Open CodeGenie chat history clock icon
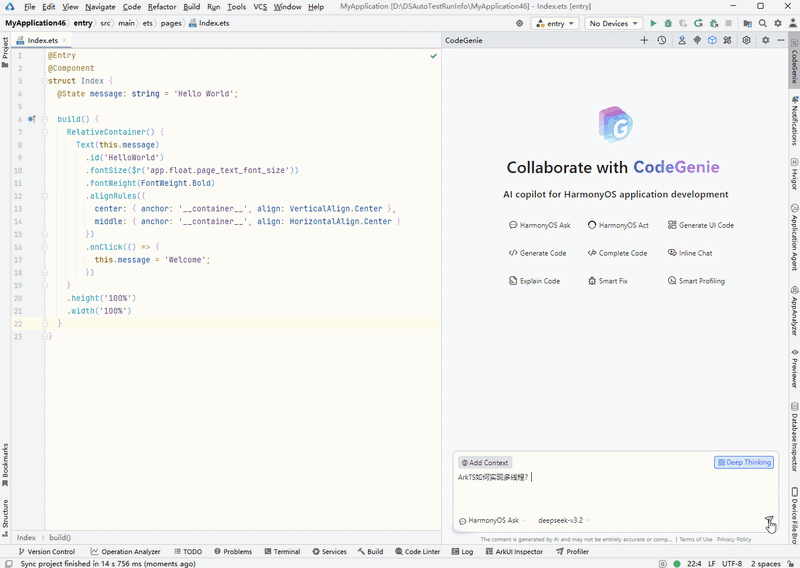800x568 pixels. 662,41
